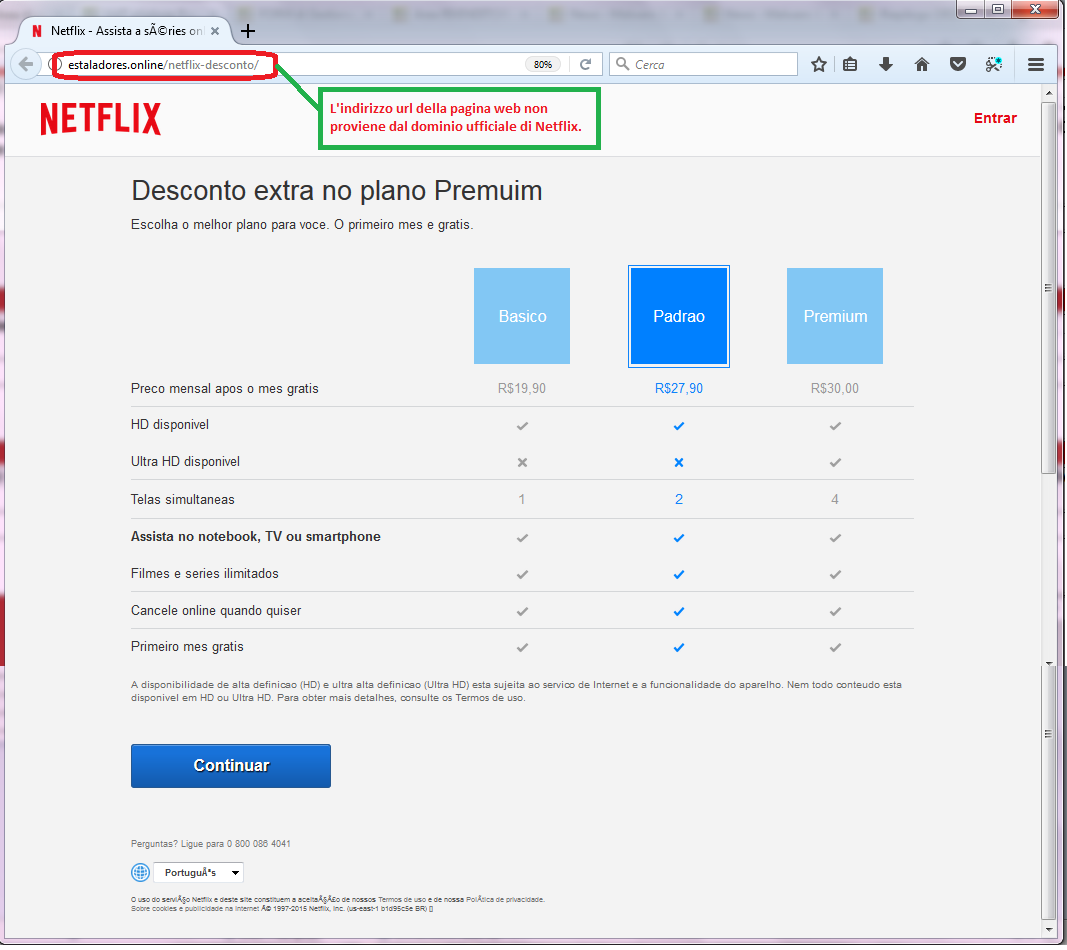Click Cancele online quando quiser label
This screenshot has width=1067, height=950.
[216, 610]
